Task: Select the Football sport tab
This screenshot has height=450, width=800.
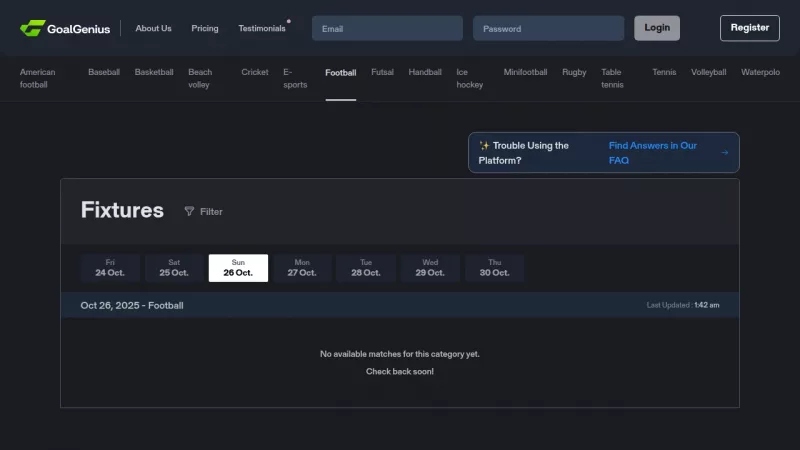Action: [x=340, y=73]
